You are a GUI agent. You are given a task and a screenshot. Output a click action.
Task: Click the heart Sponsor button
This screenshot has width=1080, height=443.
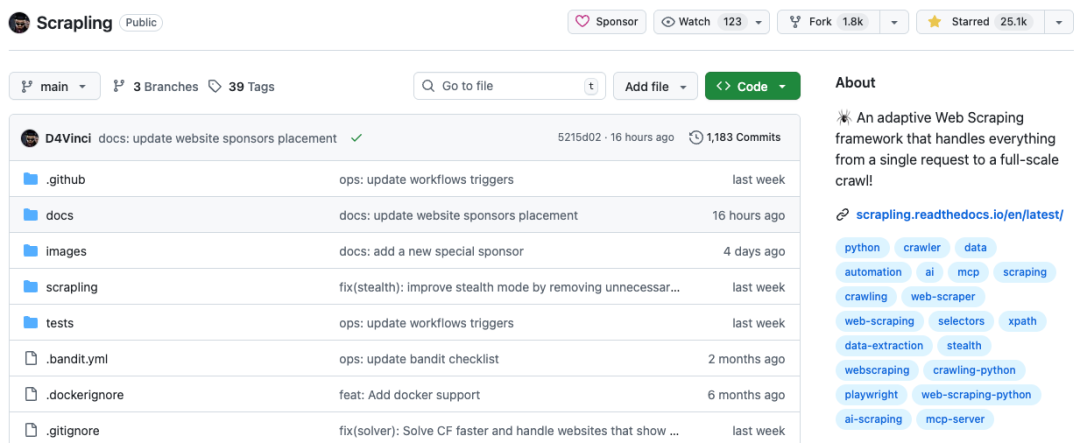[x=607, y=22]
